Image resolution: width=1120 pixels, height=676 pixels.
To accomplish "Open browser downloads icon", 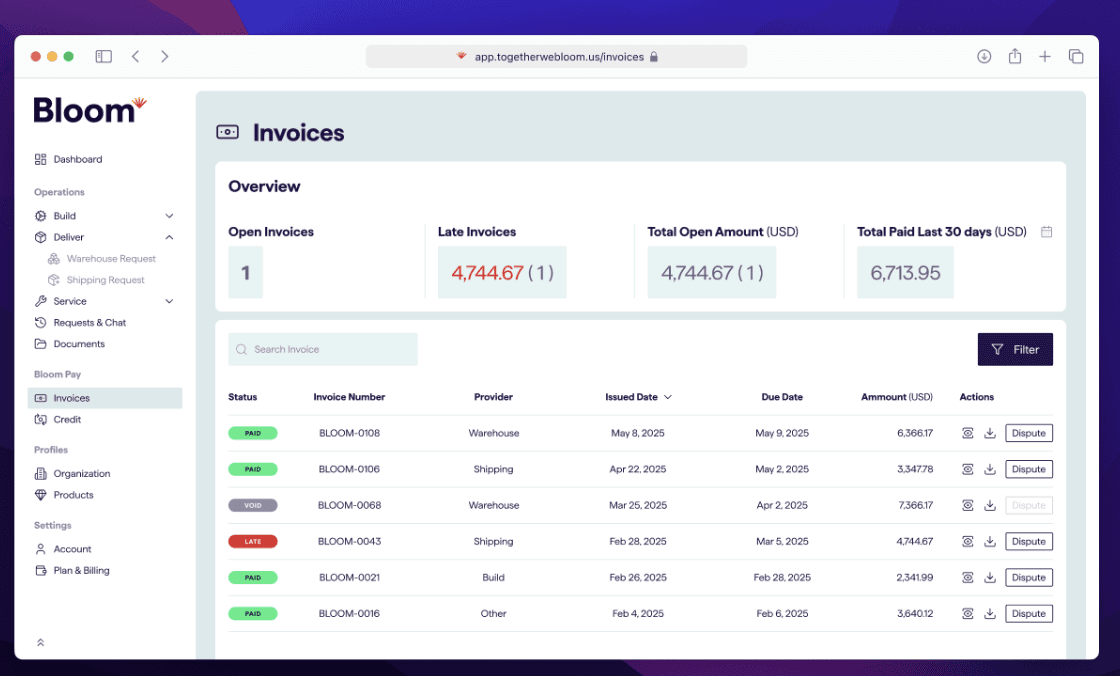I will [984, 56].
